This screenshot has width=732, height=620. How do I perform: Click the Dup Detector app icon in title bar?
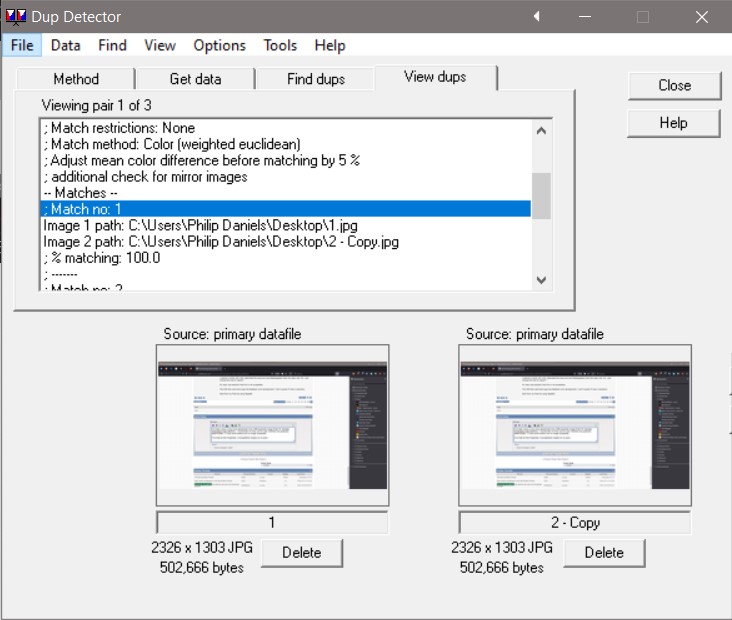coord(15,17)
